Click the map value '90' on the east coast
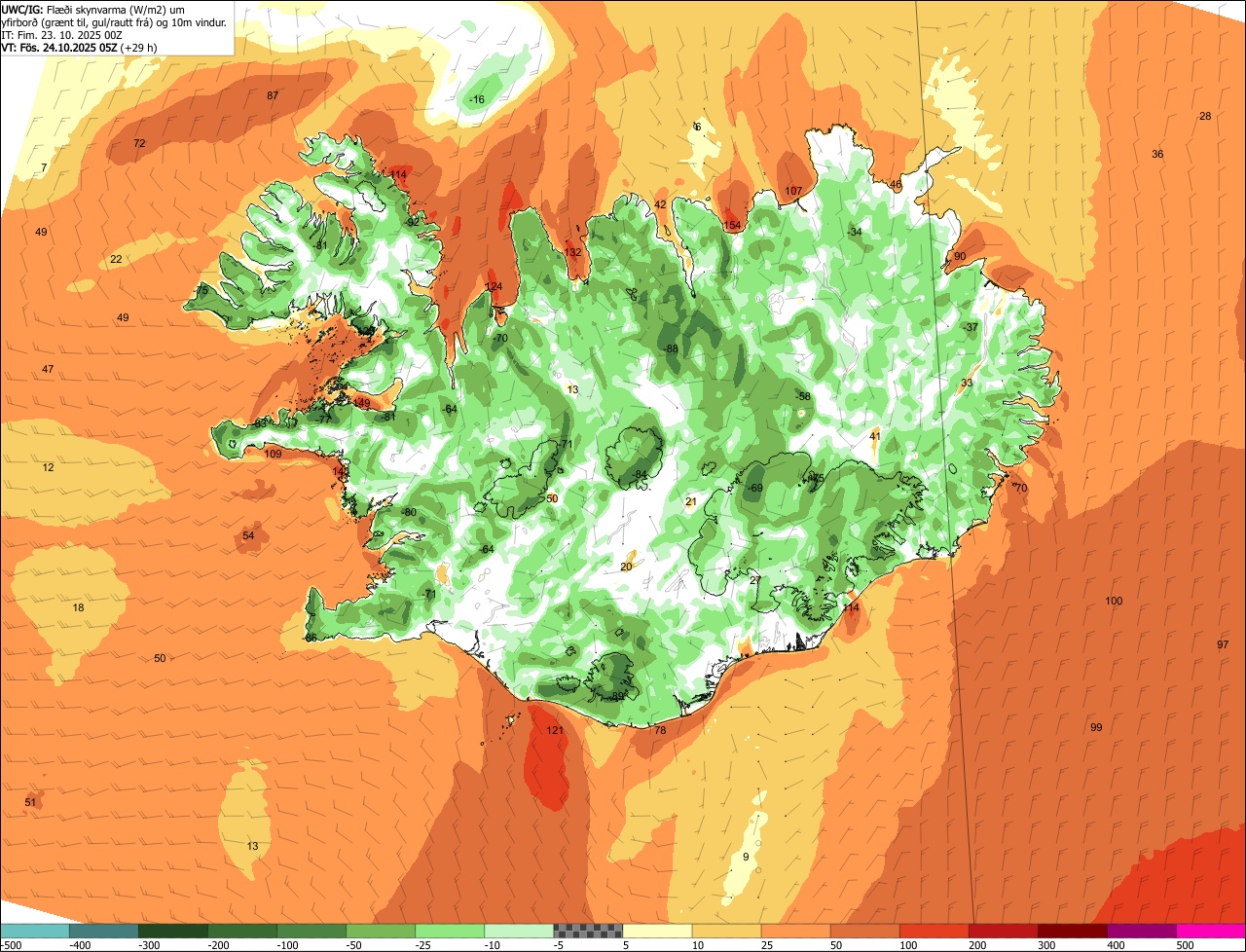Screen dimensions: 1246x952 click(x=960, y=256)
